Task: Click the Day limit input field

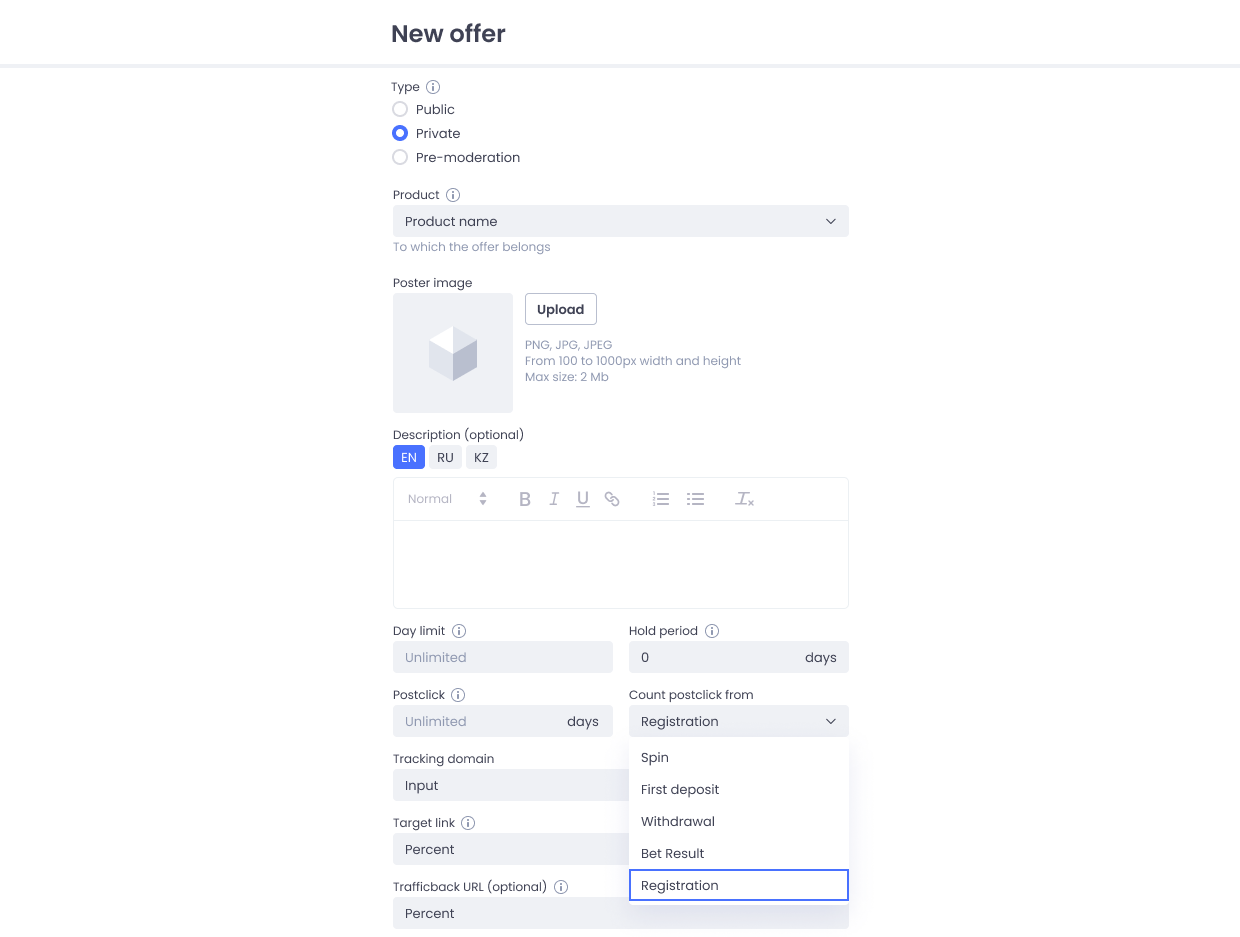Action: [502, 657]
